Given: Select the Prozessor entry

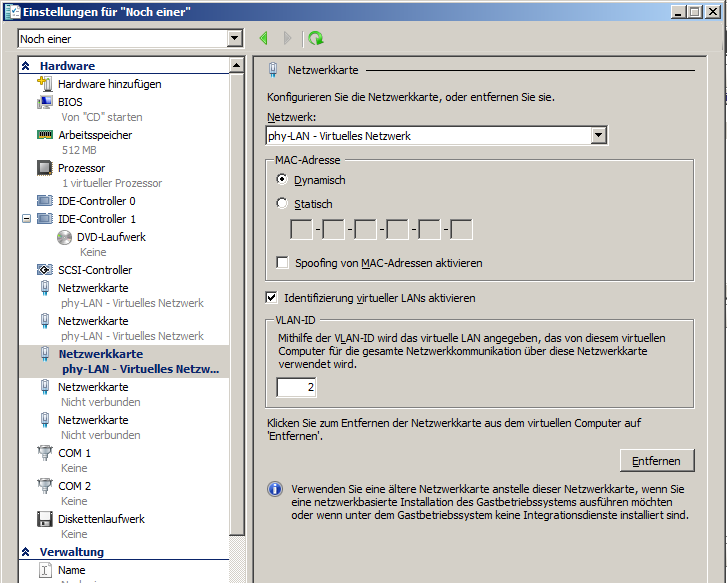Looking at the screenshot, I should [x=82, y=168].
